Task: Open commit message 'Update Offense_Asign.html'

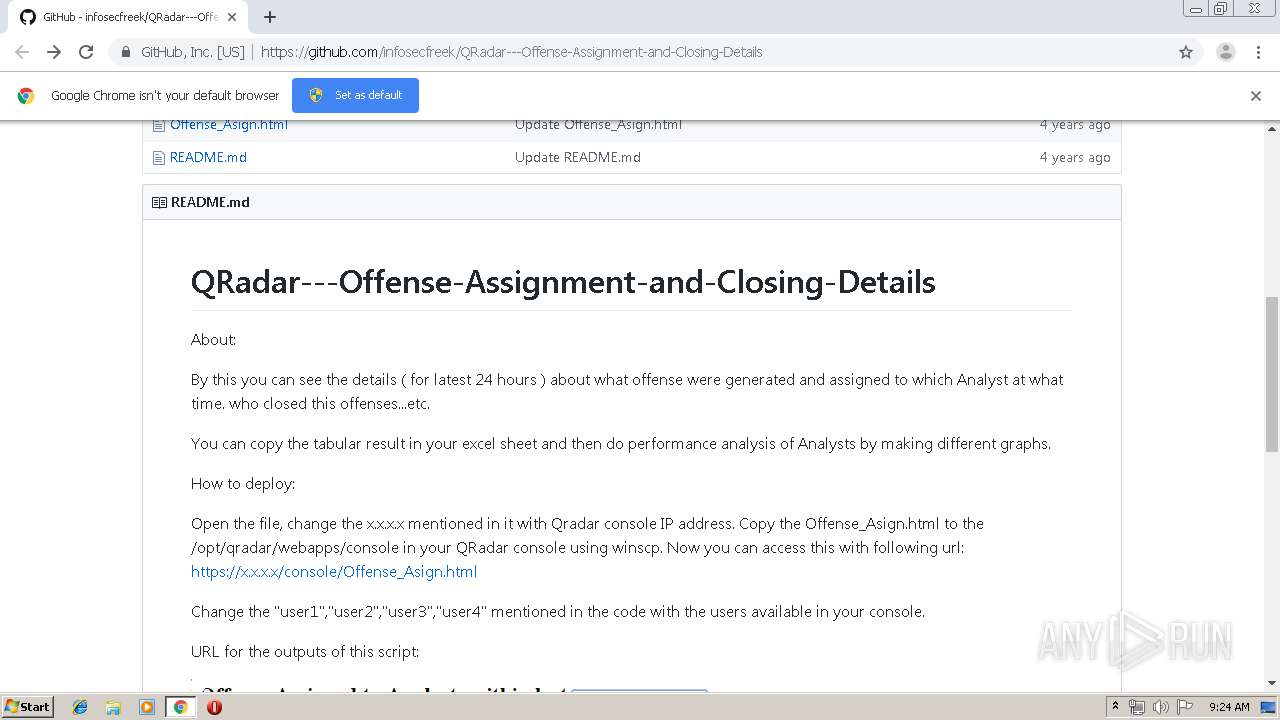Action: (x=598, y=125)
